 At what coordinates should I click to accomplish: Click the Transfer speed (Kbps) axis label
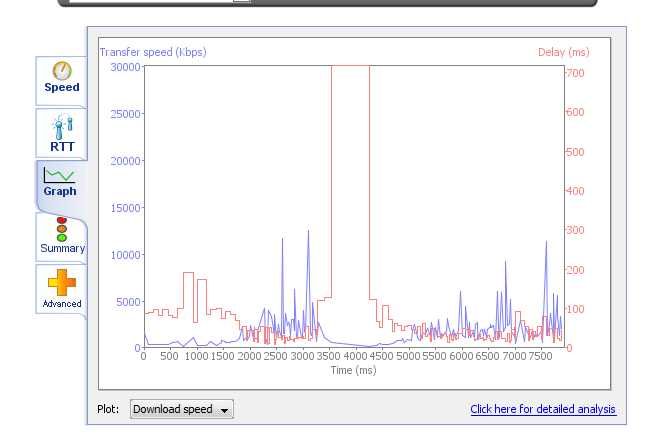tap(153, 52)
